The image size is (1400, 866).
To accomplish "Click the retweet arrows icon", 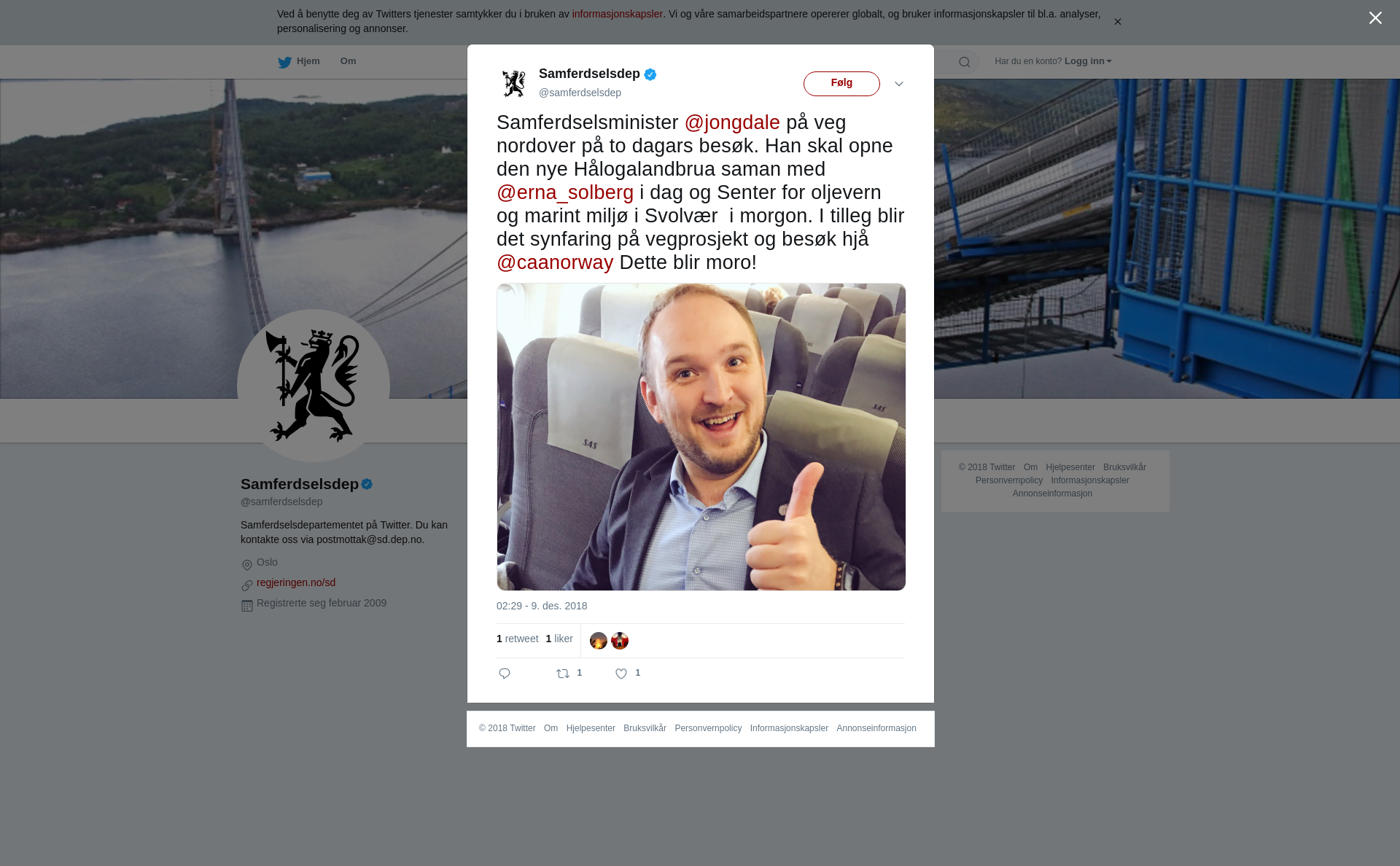I will pos(563,674).
